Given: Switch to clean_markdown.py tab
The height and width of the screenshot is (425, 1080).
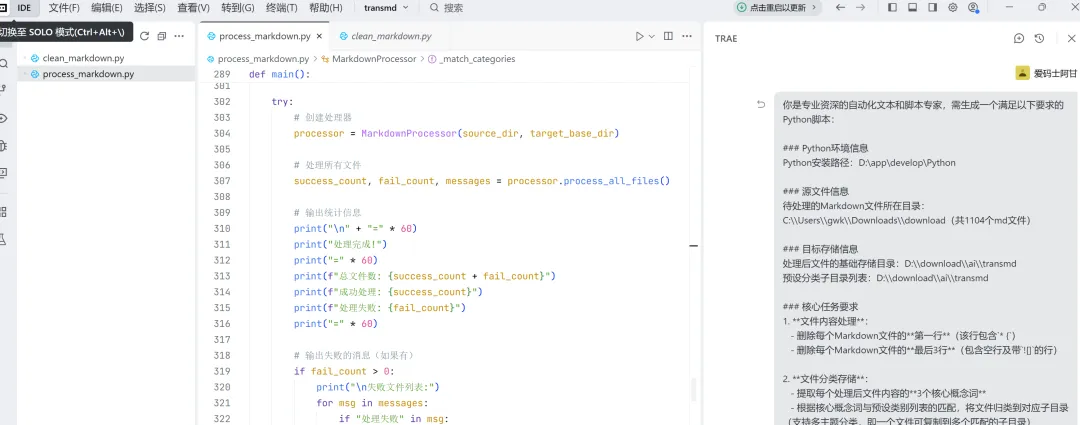Looking at the screenshot, I should (x=391, y=37).
